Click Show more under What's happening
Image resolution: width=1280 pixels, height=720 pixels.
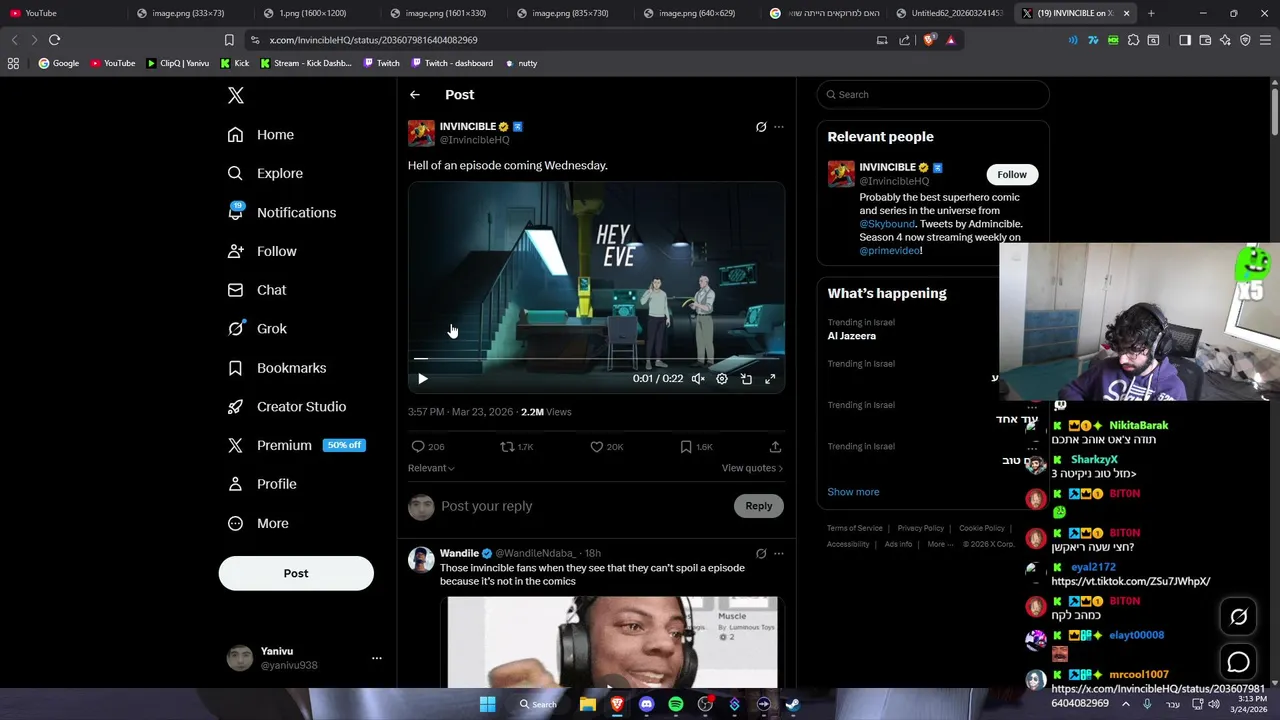(x=853, y=492)
